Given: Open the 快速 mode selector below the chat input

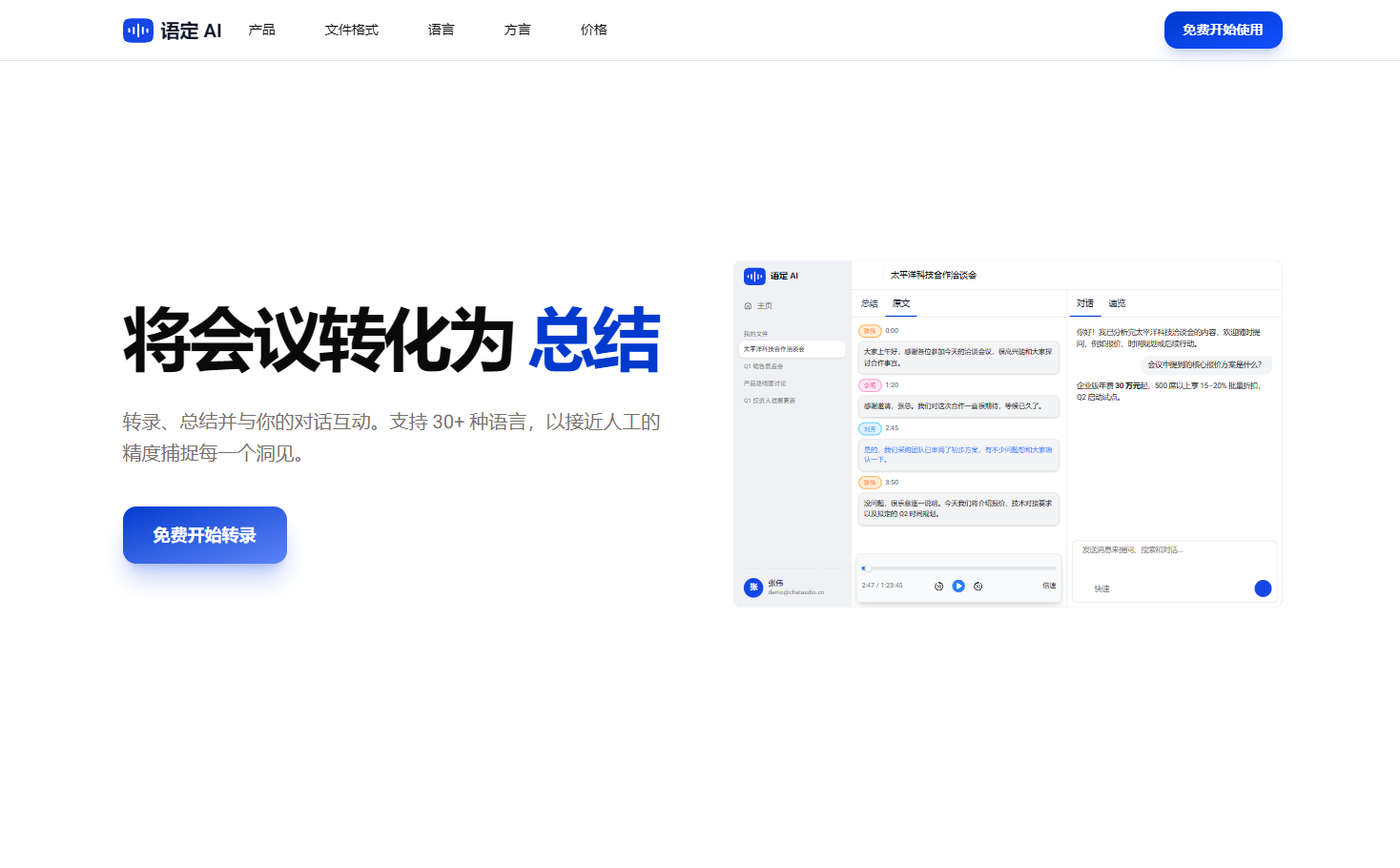Looking at the screenshot, I should tap(1101, 589).
